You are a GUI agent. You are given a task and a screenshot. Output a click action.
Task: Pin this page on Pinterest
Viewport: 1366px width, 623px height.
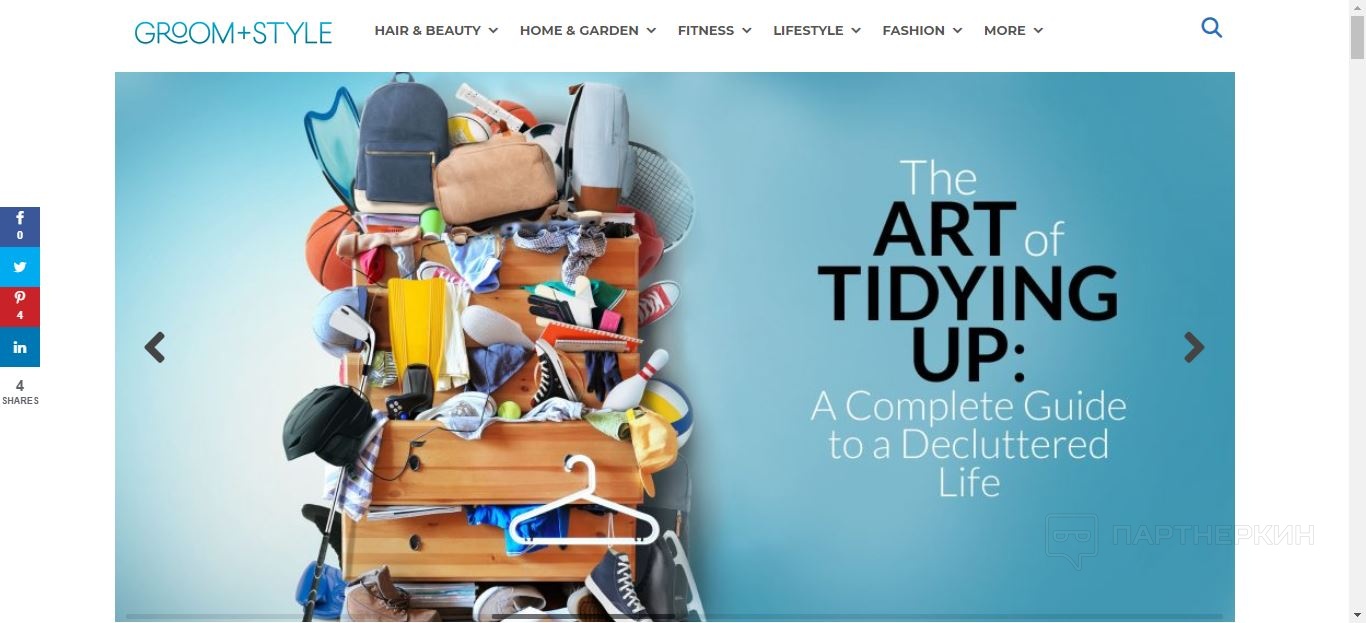click(20, 307)
